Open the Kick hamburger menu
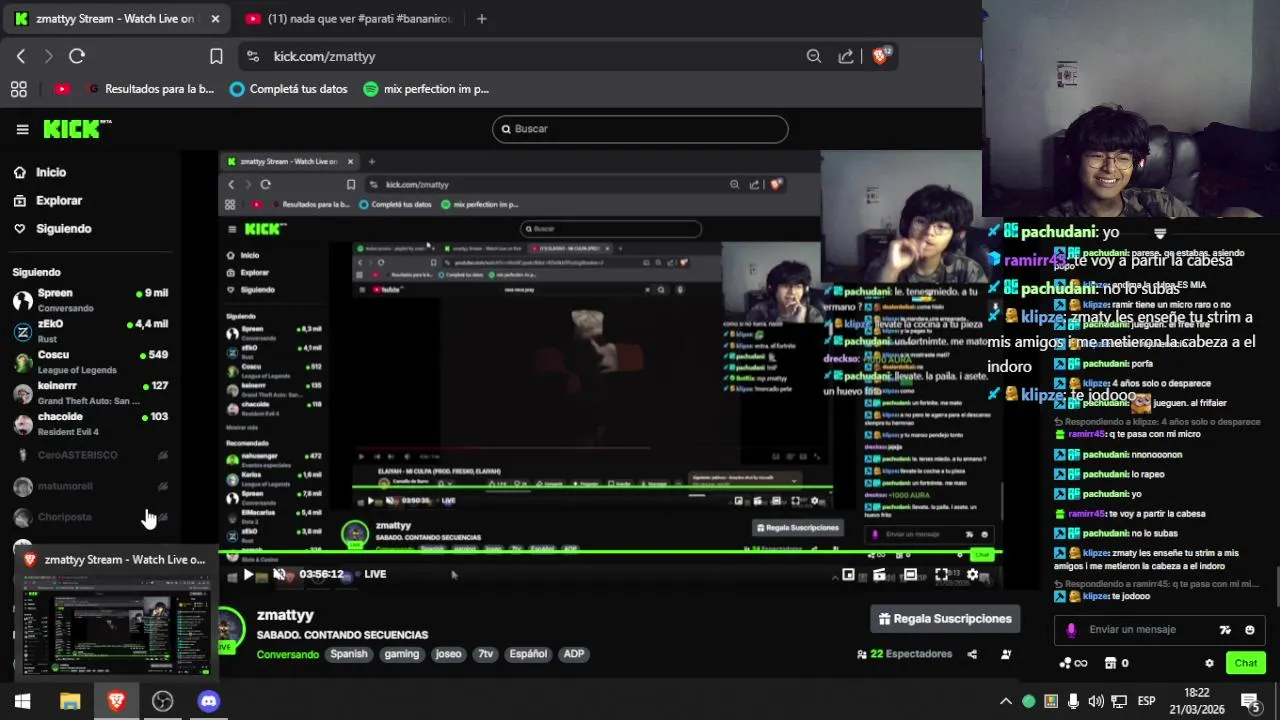The width and height of the screenshot is (1280, 720). point(22,129)
